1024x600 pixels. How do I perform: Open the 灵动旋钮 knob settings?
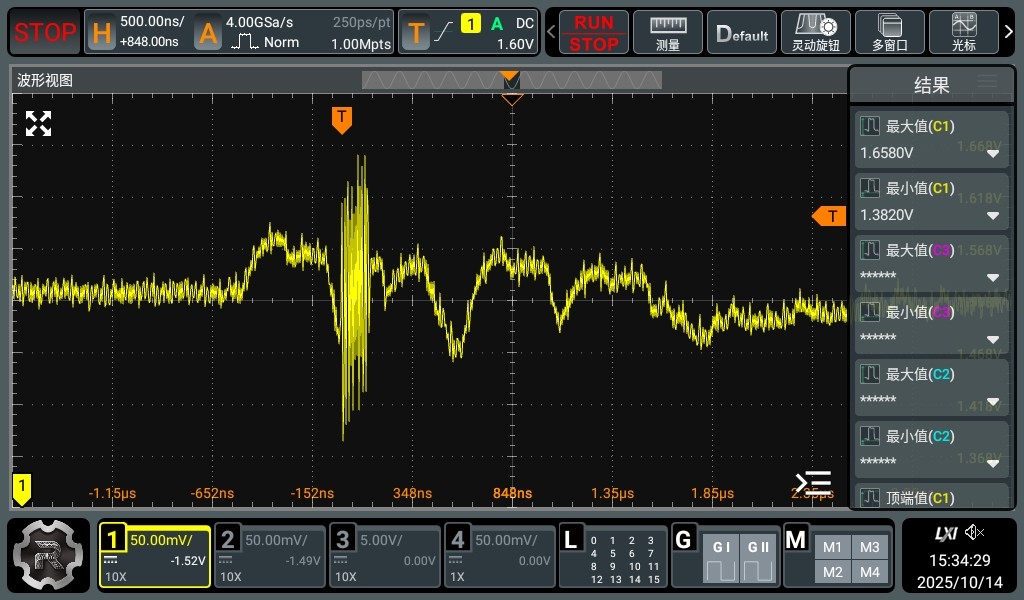coord(815,32)
